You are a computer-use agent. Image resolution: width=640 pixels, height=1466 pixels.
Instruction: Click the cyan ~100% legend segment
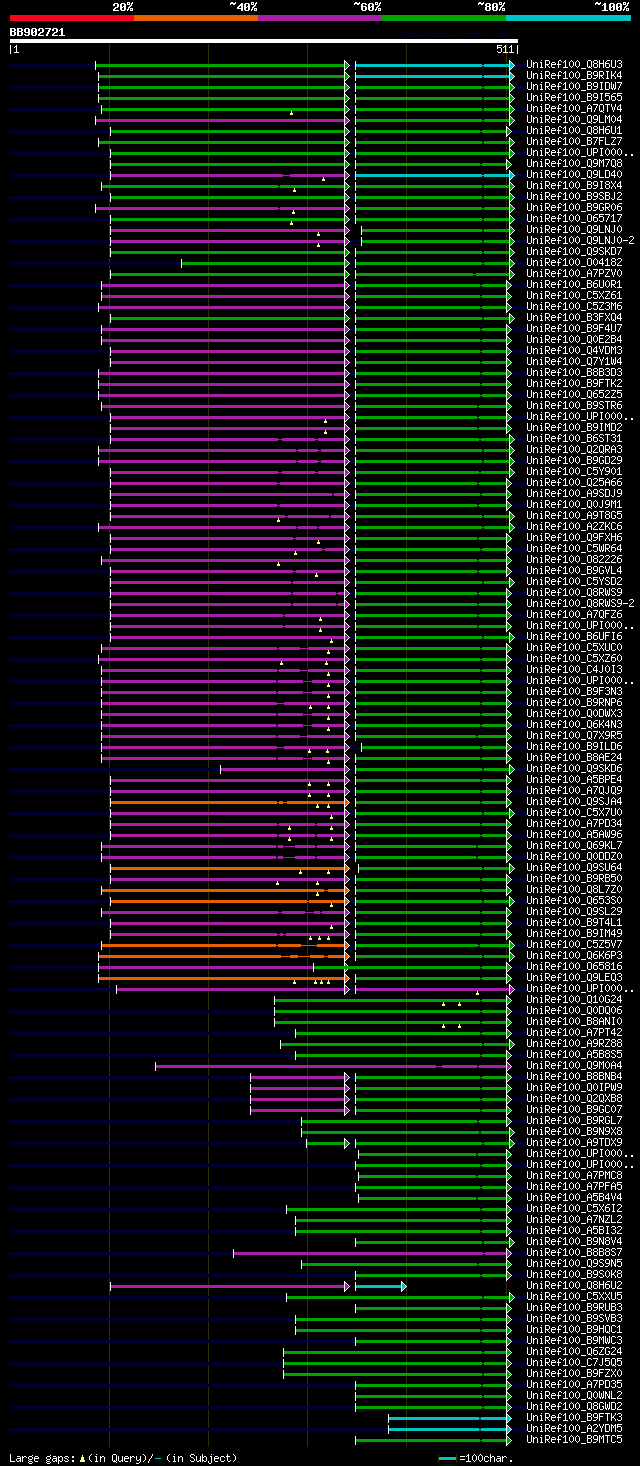pos(568,18)
